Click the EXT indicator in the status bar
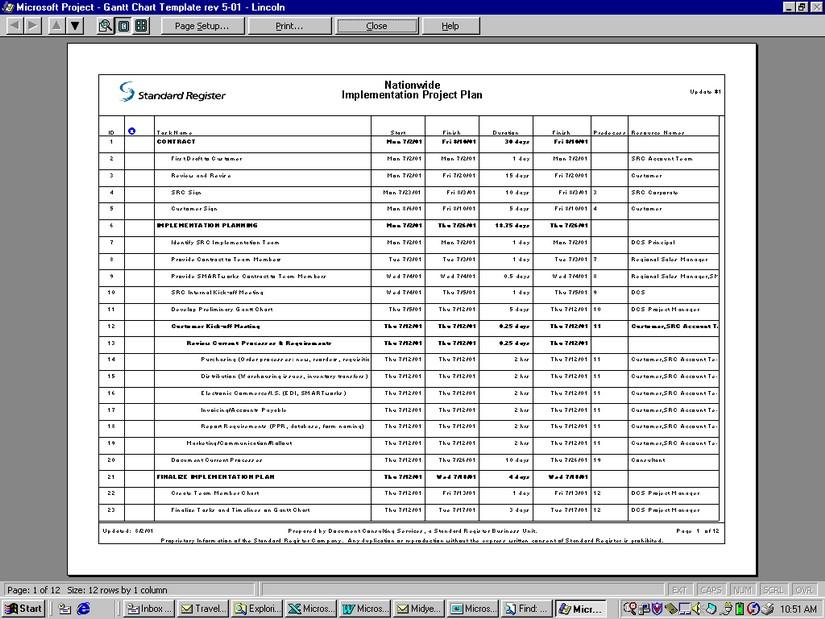 [x=680, y=590]
